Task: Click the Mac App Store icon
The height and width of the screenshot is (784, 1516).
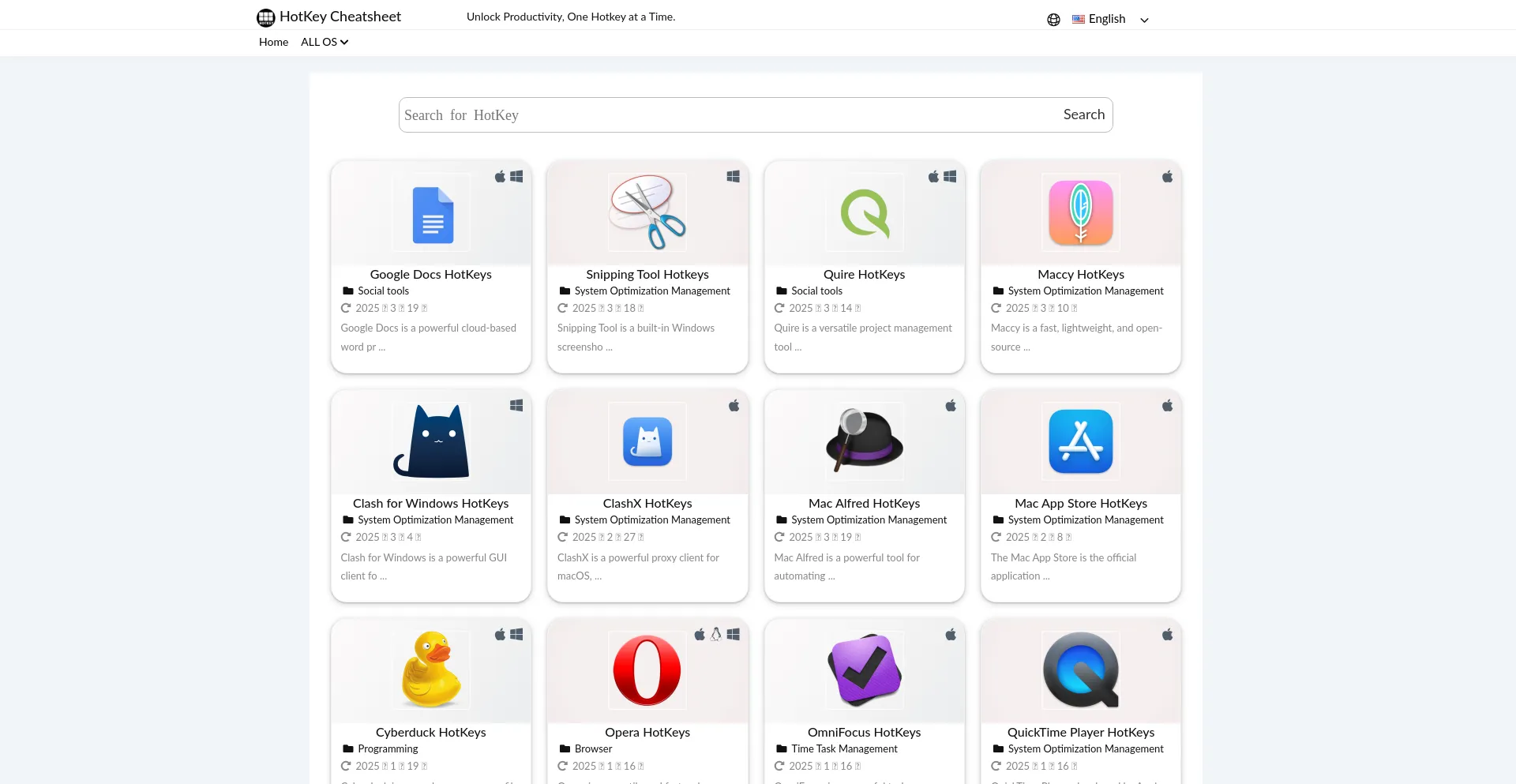Action: point(1080,441)
